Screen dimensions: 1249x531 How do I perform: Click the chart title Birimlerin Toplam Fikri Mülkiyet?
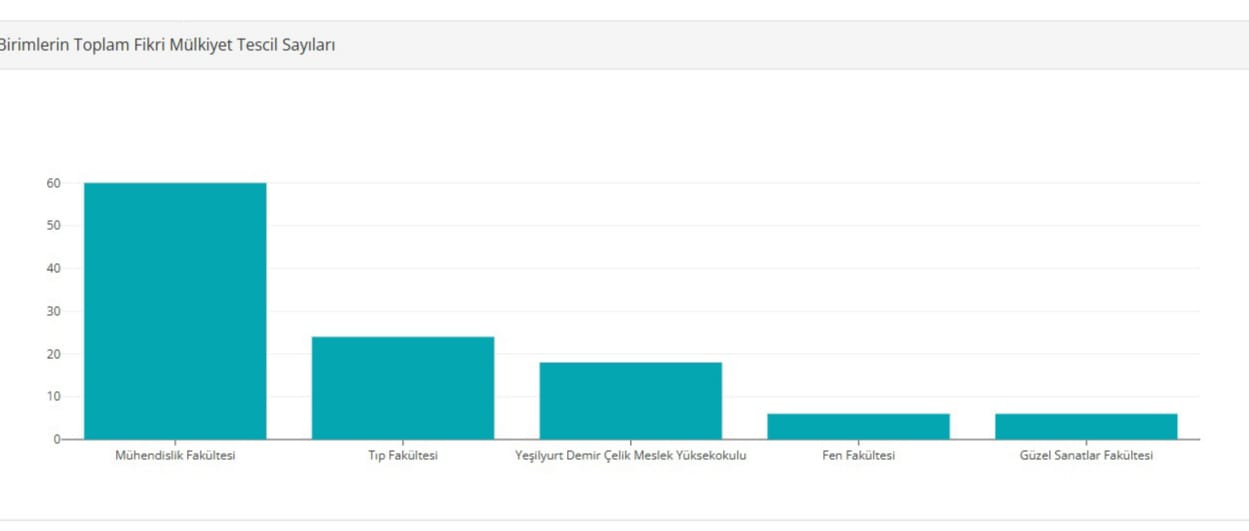click(166, 45)
